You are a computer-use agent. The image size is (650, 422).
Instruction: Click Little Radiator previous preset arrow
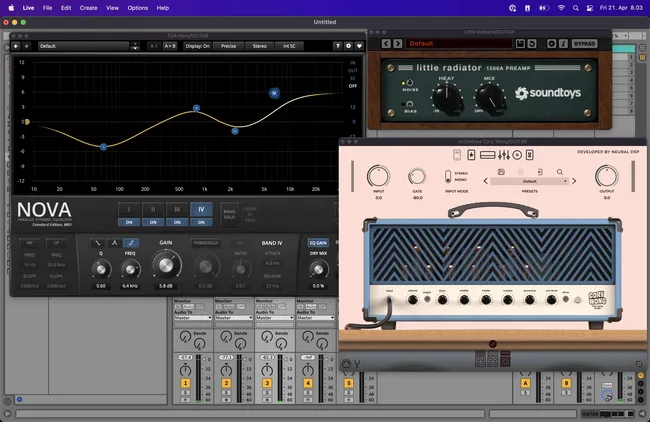pos(386,44)
